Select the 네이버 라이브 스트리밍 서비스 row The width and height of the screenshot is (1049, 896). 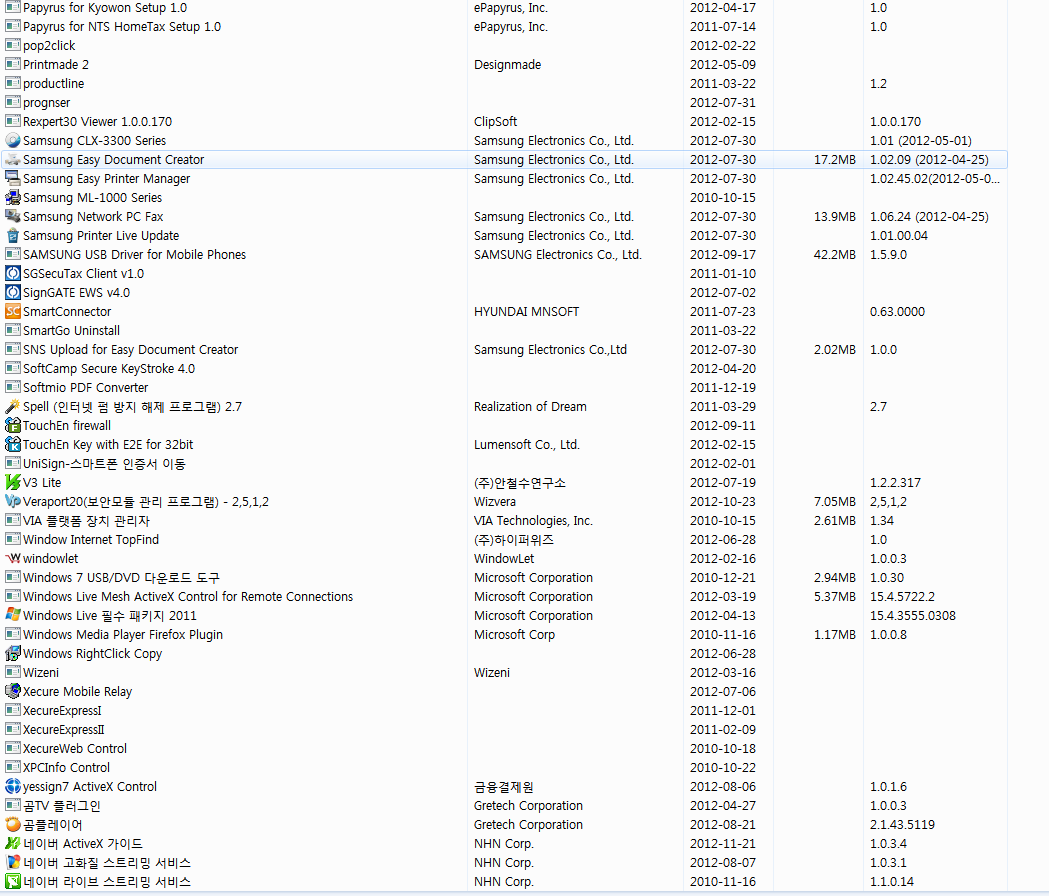pyautogui.click(x=107, y=882)
